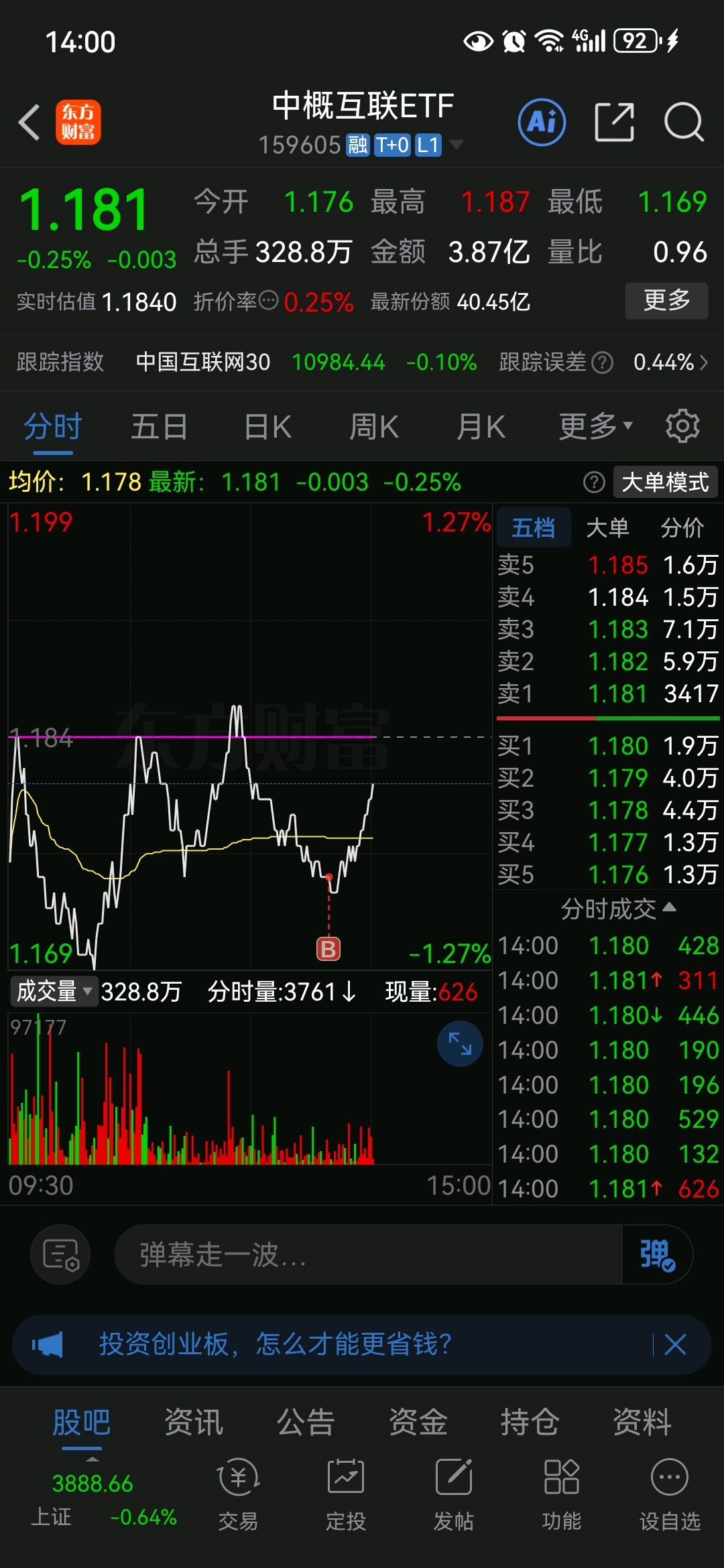724x1568 pixels.
Task: Go back with the left arrow
Action: point(29,122)
